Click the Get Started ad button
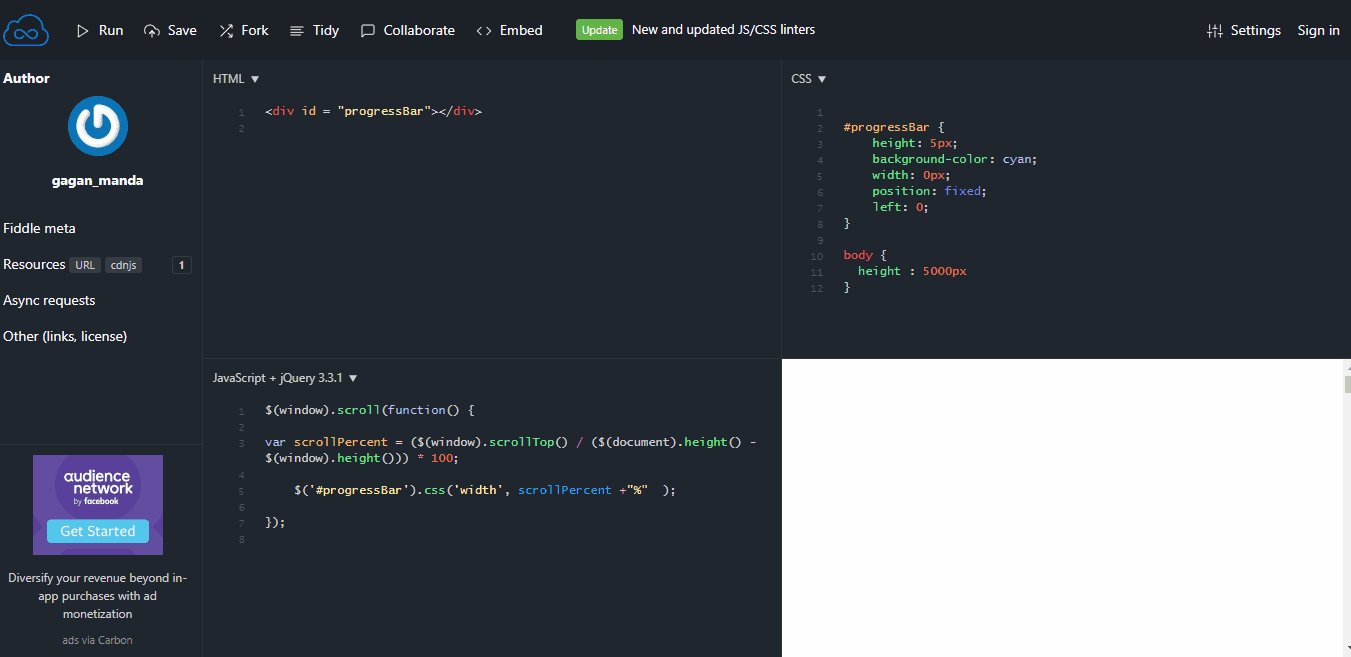The width and height of the screenshot is (1351, 657). [98, 531]
